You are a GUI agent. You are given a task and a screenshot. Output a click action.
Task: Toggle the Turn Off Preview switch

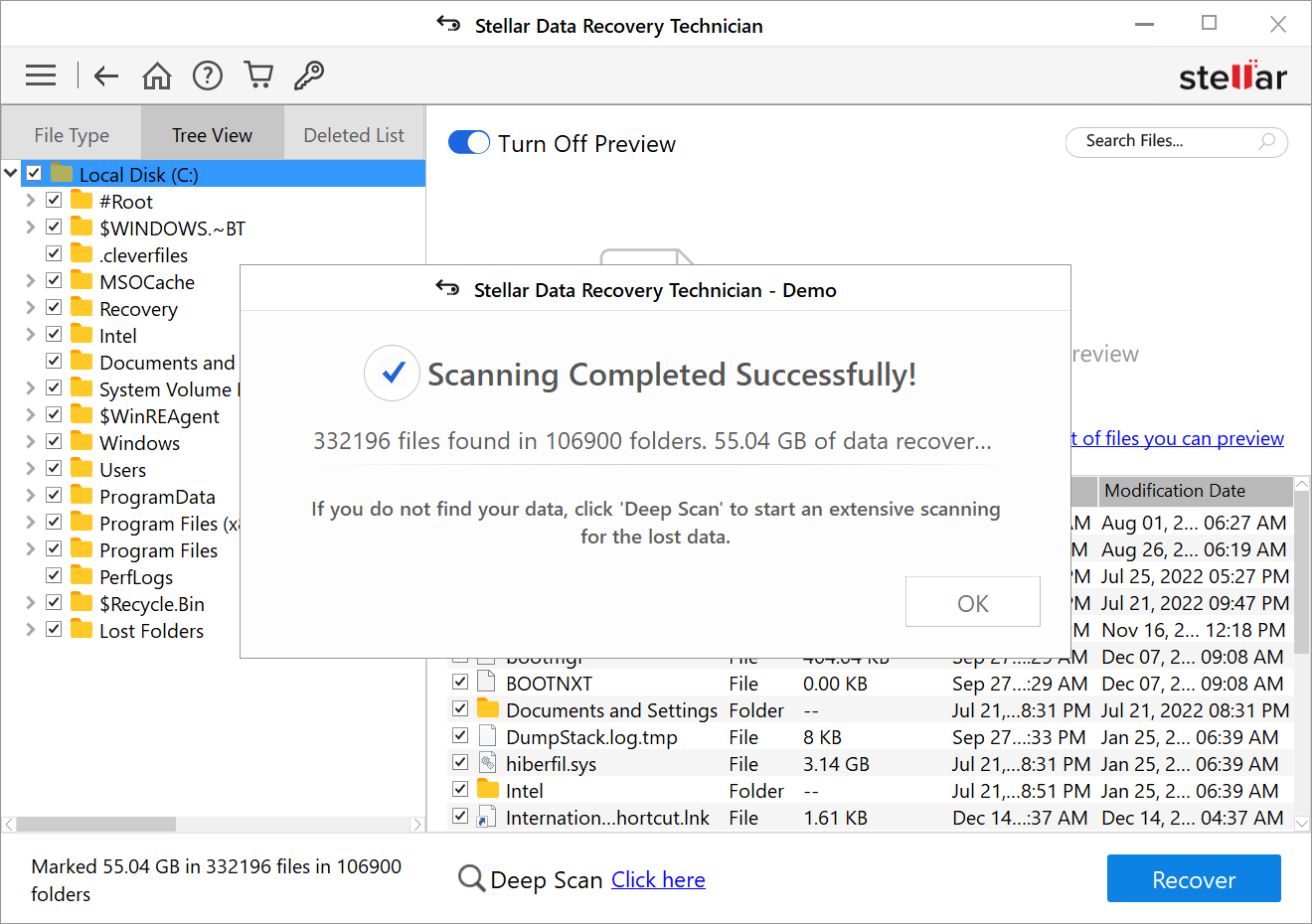(x=469, y=143)
